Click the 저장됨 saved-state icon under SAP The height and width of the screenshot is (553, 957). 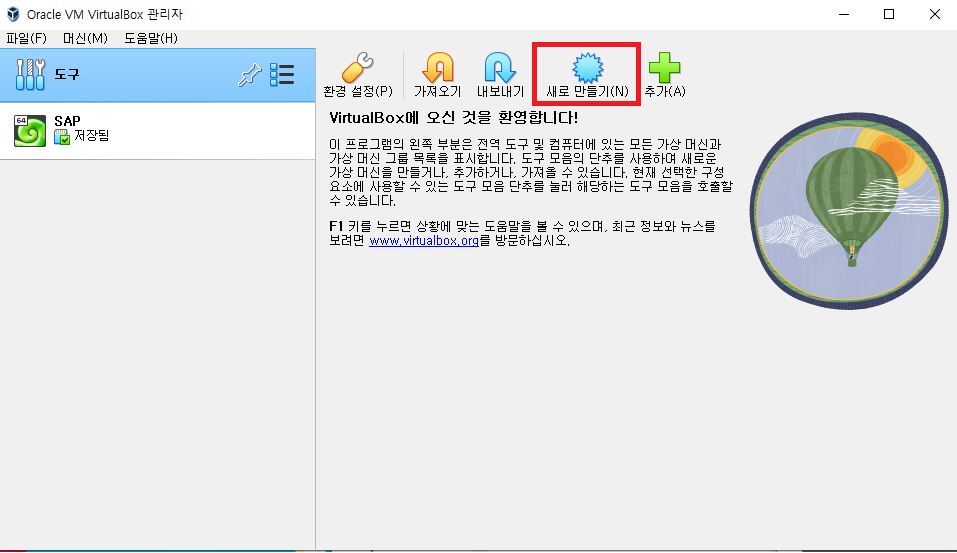point(62,137)
